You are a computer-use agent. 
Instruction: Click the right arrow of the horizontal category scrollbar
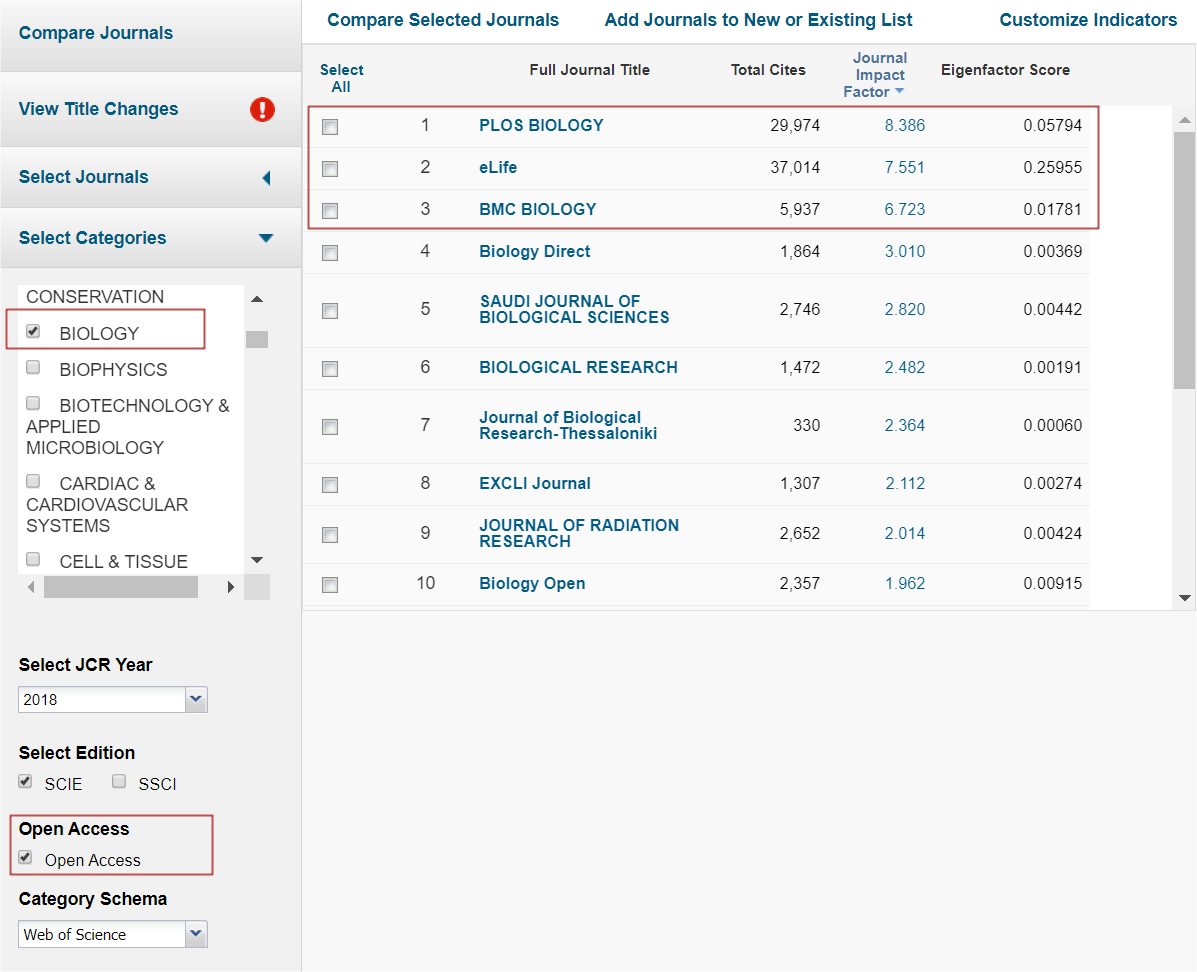231,587
